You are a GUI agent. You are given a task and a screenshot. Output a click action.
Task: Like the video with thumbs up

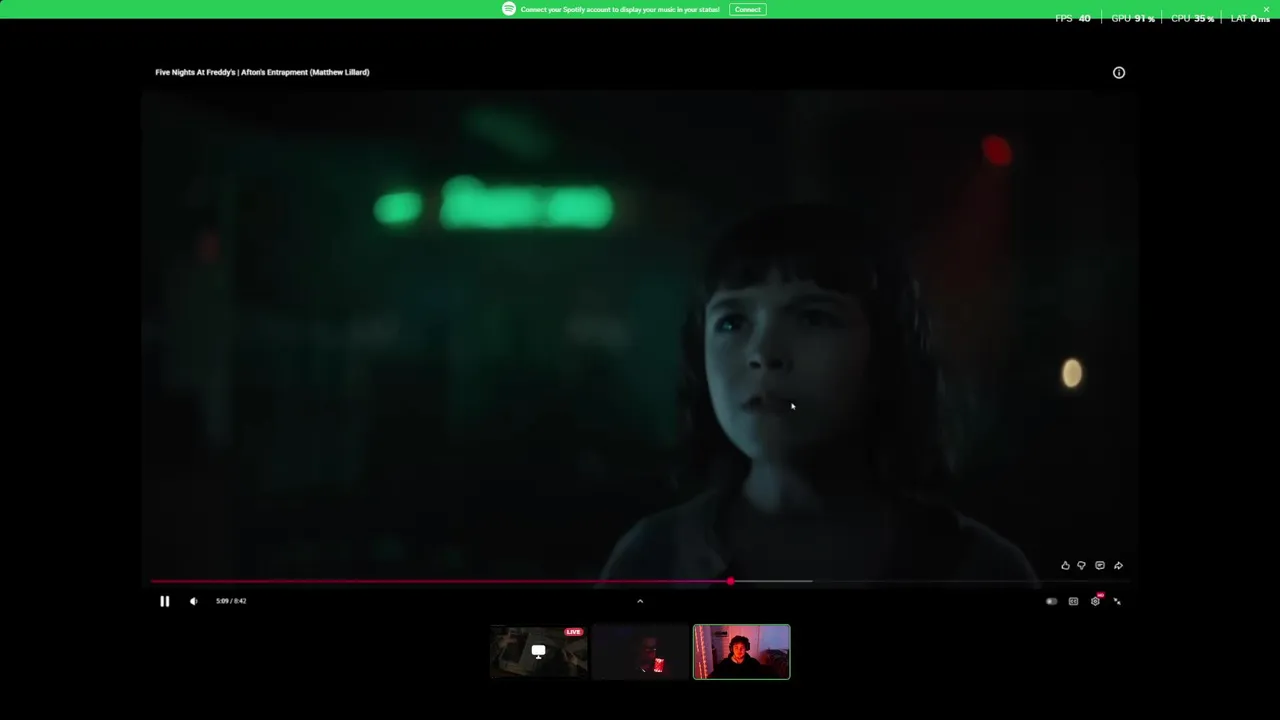[x=1065, y=566]
